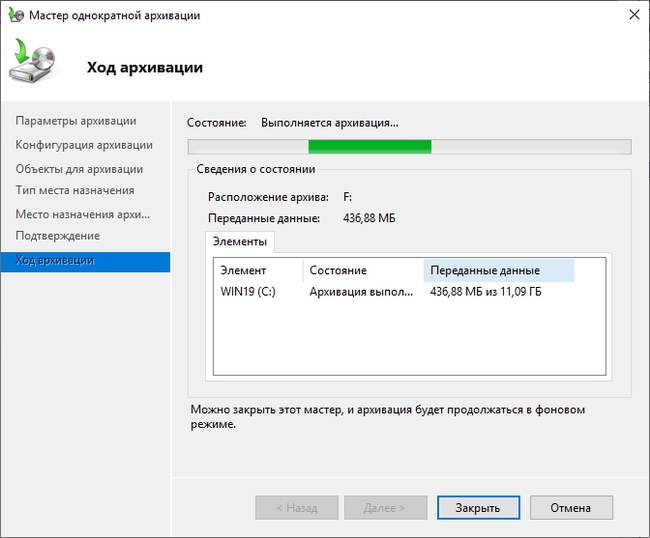
Task: Click the Назад button
Action: 296,508
